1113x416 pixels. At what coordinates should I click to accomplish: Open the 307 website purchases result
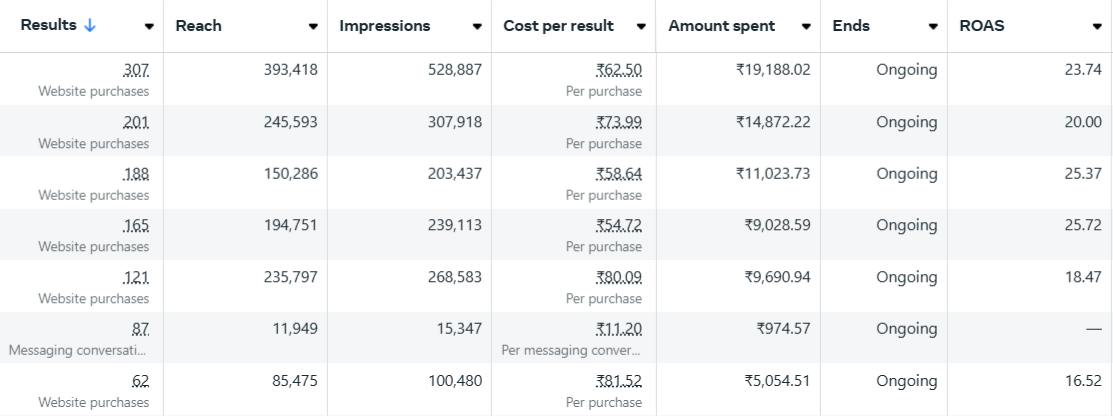[x=136, y=70]
